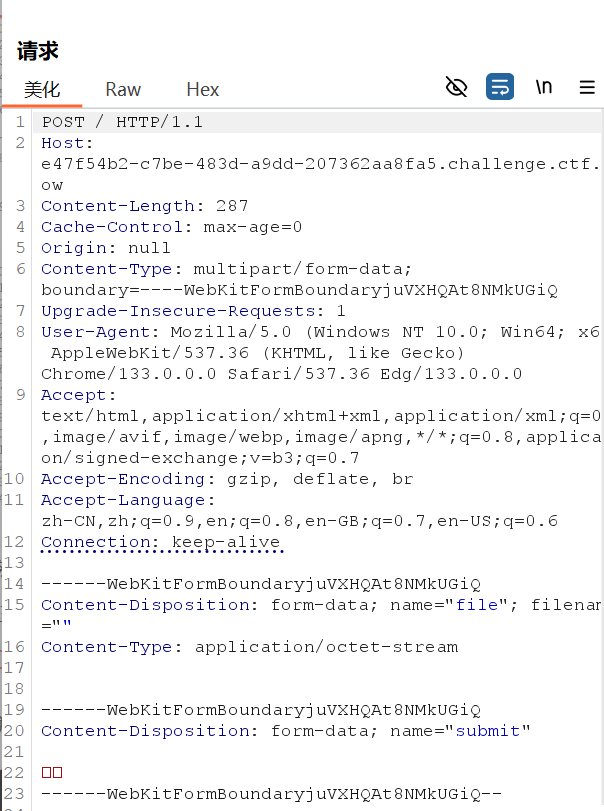Open the Hex tab
The height and width of the screenshot is (811, 604).
coord(202,89)
